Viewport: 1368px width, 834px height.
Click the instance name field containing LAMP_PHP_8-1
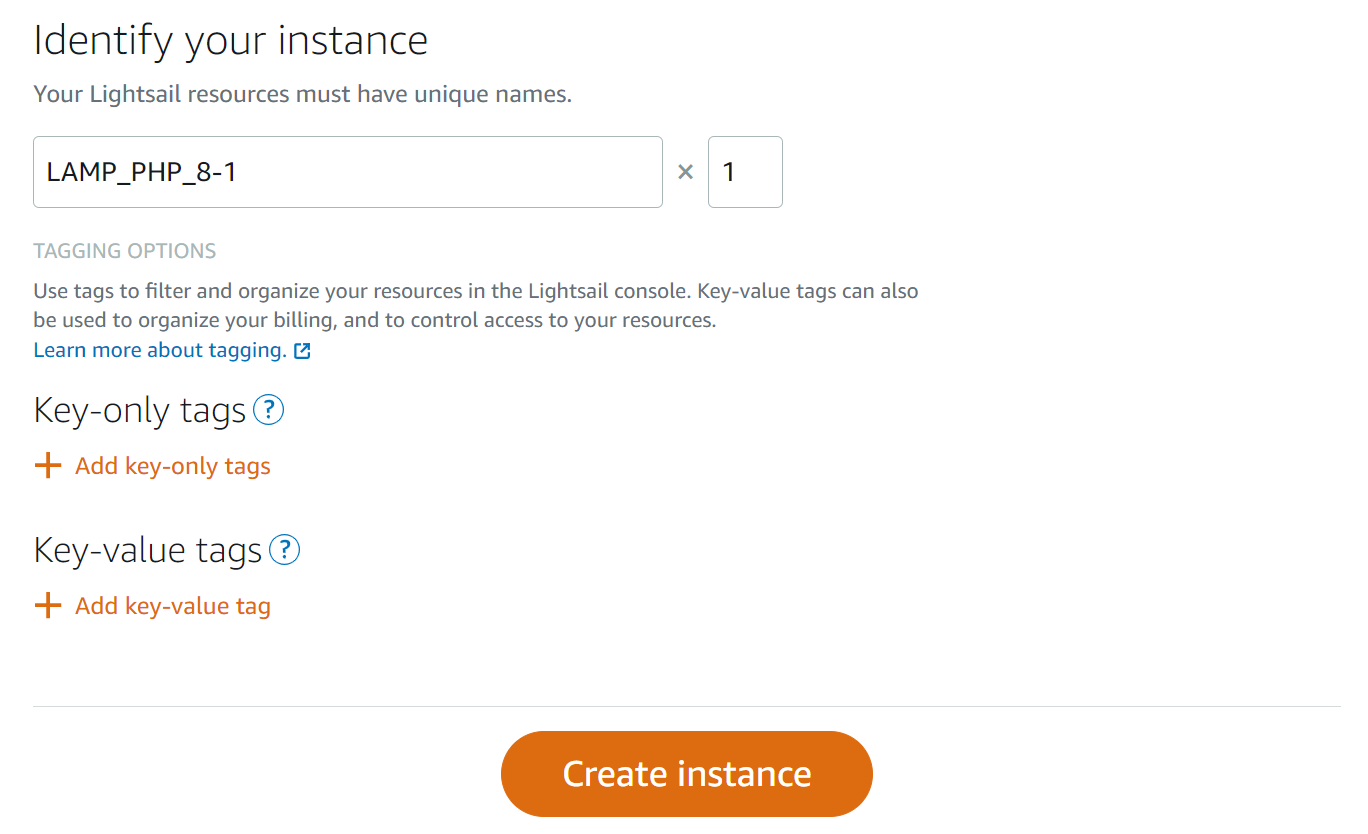(x=348, y=172)
